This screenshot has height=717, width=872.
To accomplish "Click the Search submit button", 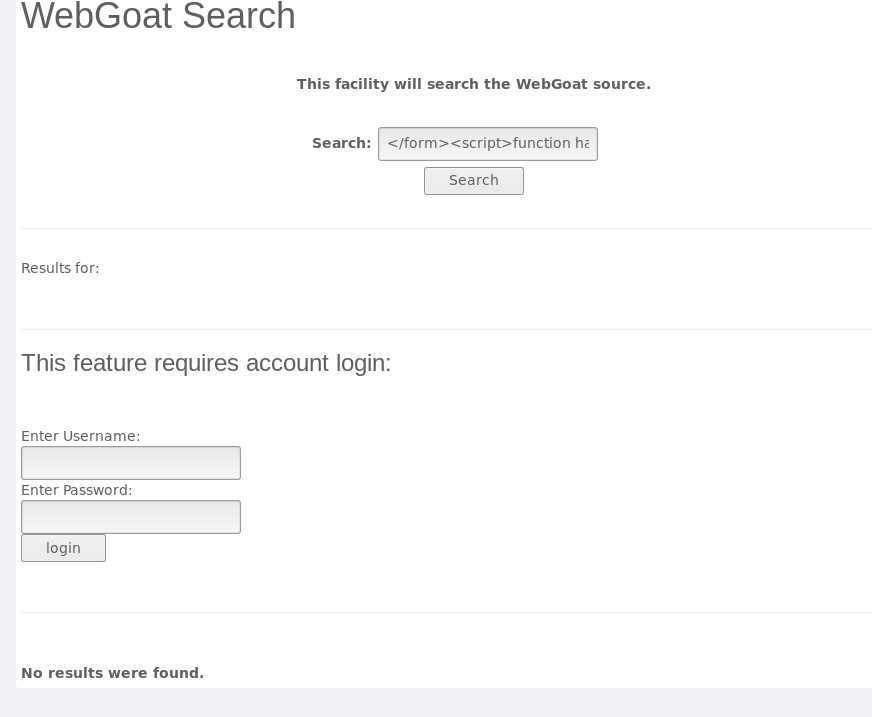I will tap(474, 181).
